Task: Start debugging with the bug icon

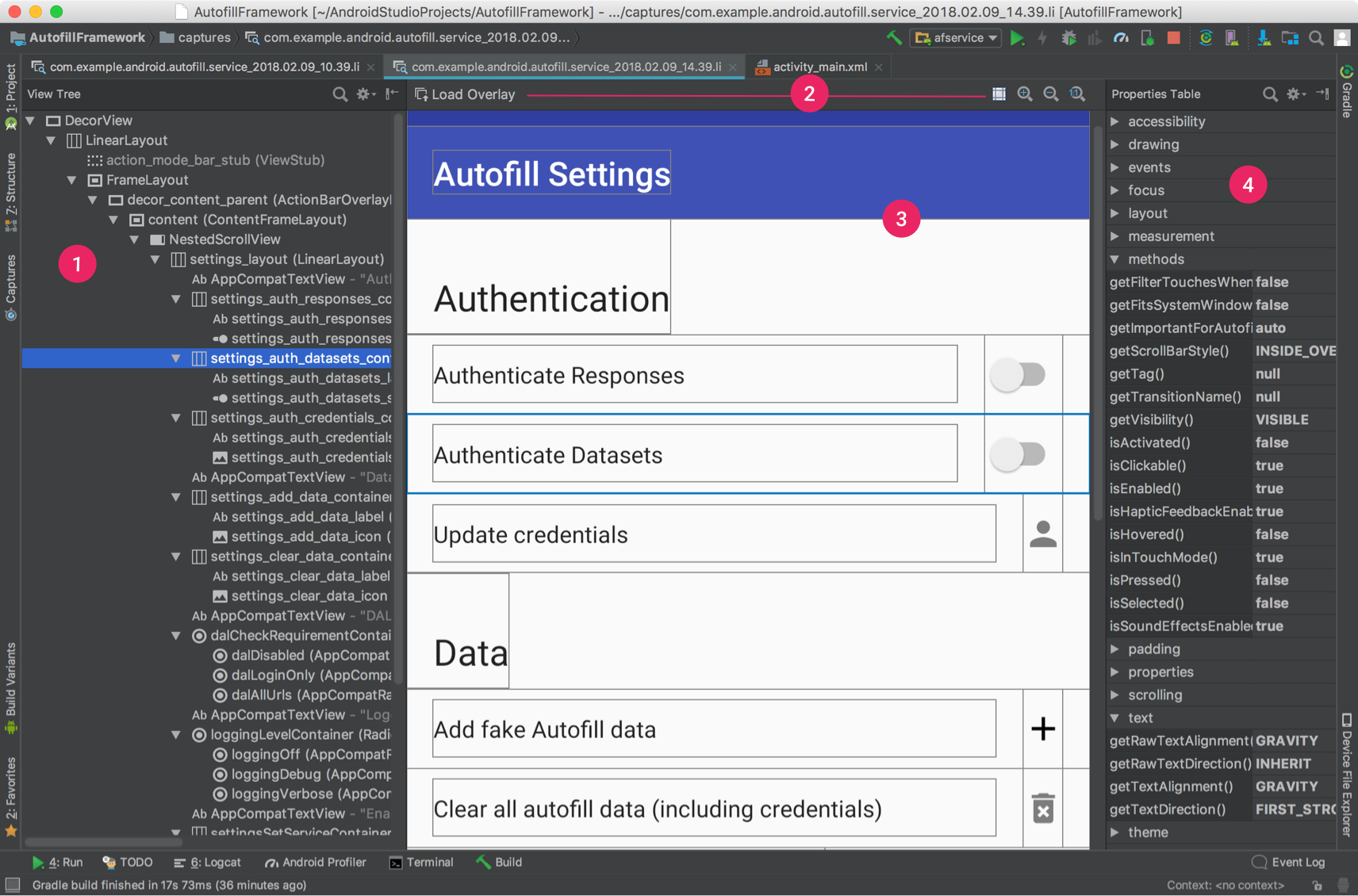Action: coord(1069,37)
